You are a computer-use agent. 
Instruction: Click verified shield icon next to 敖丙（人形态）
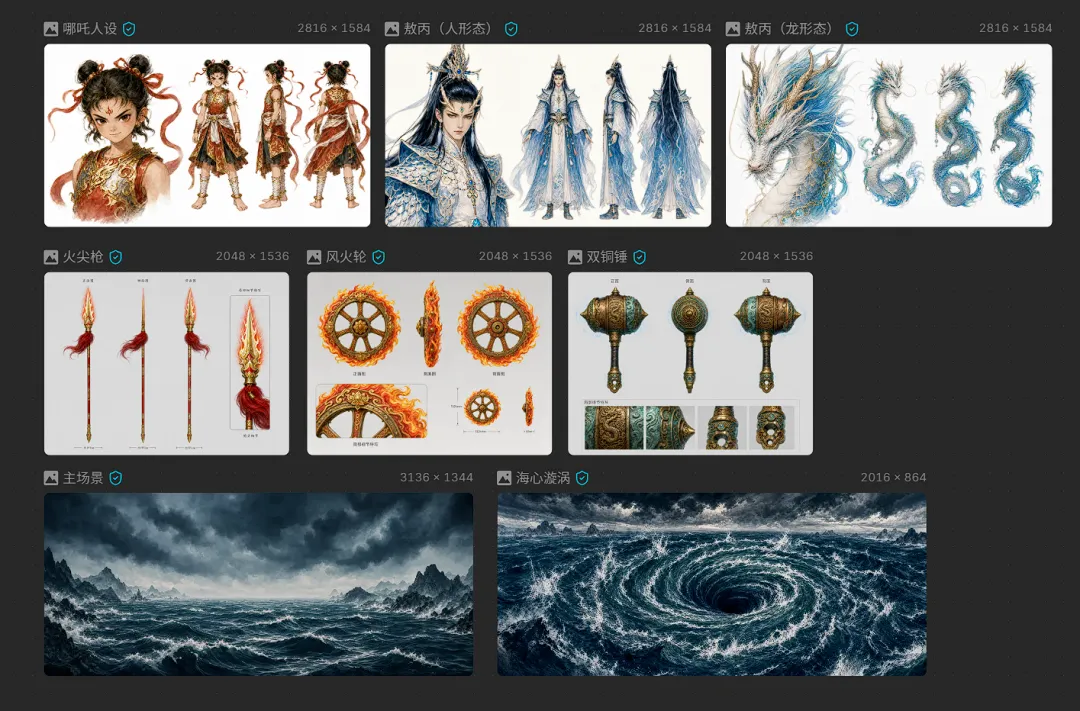coord(511,29)
